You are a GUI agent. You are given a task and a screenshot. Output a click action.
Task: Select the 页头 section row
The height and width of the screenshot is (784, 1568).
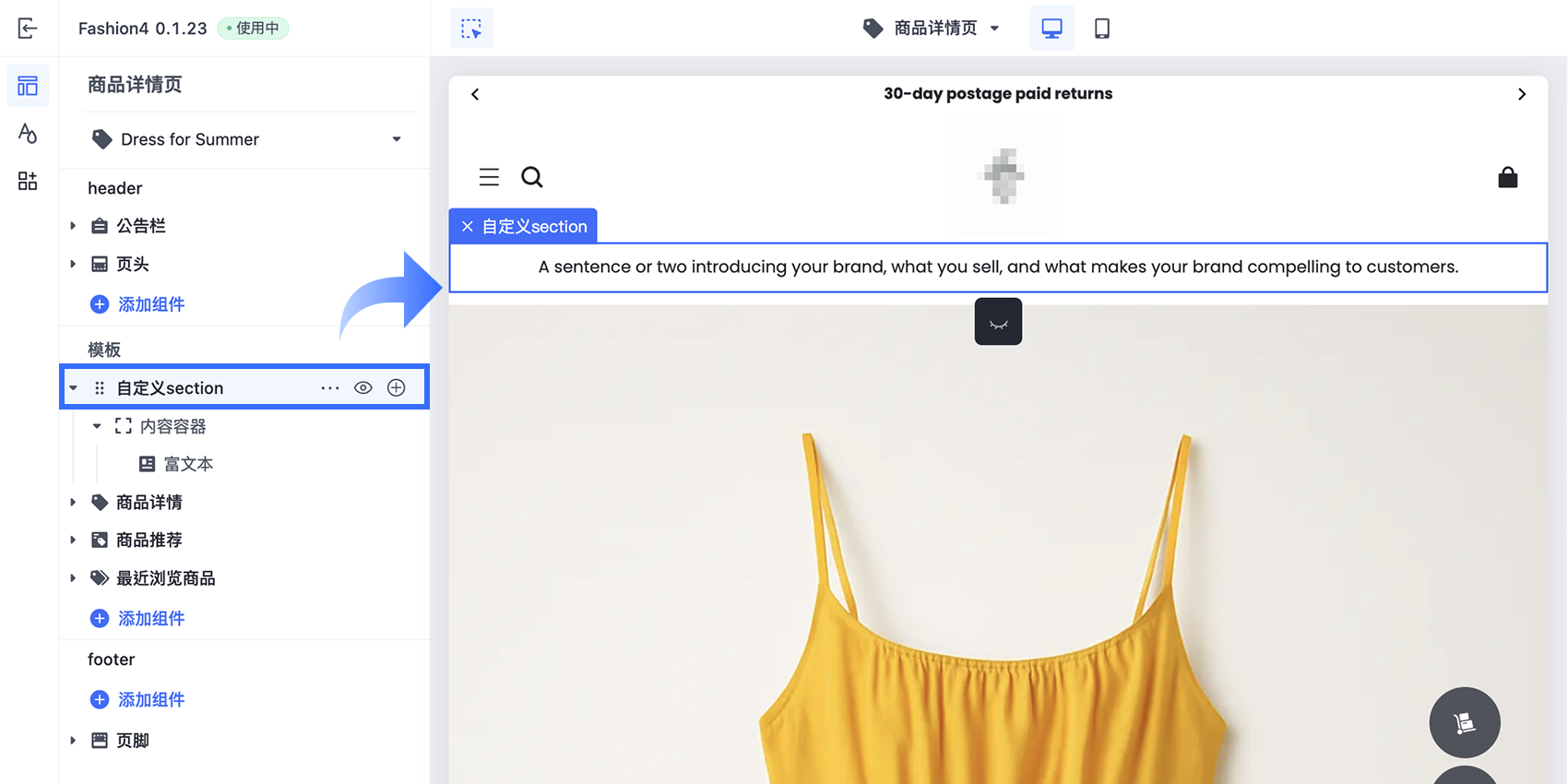pos(244,264)
